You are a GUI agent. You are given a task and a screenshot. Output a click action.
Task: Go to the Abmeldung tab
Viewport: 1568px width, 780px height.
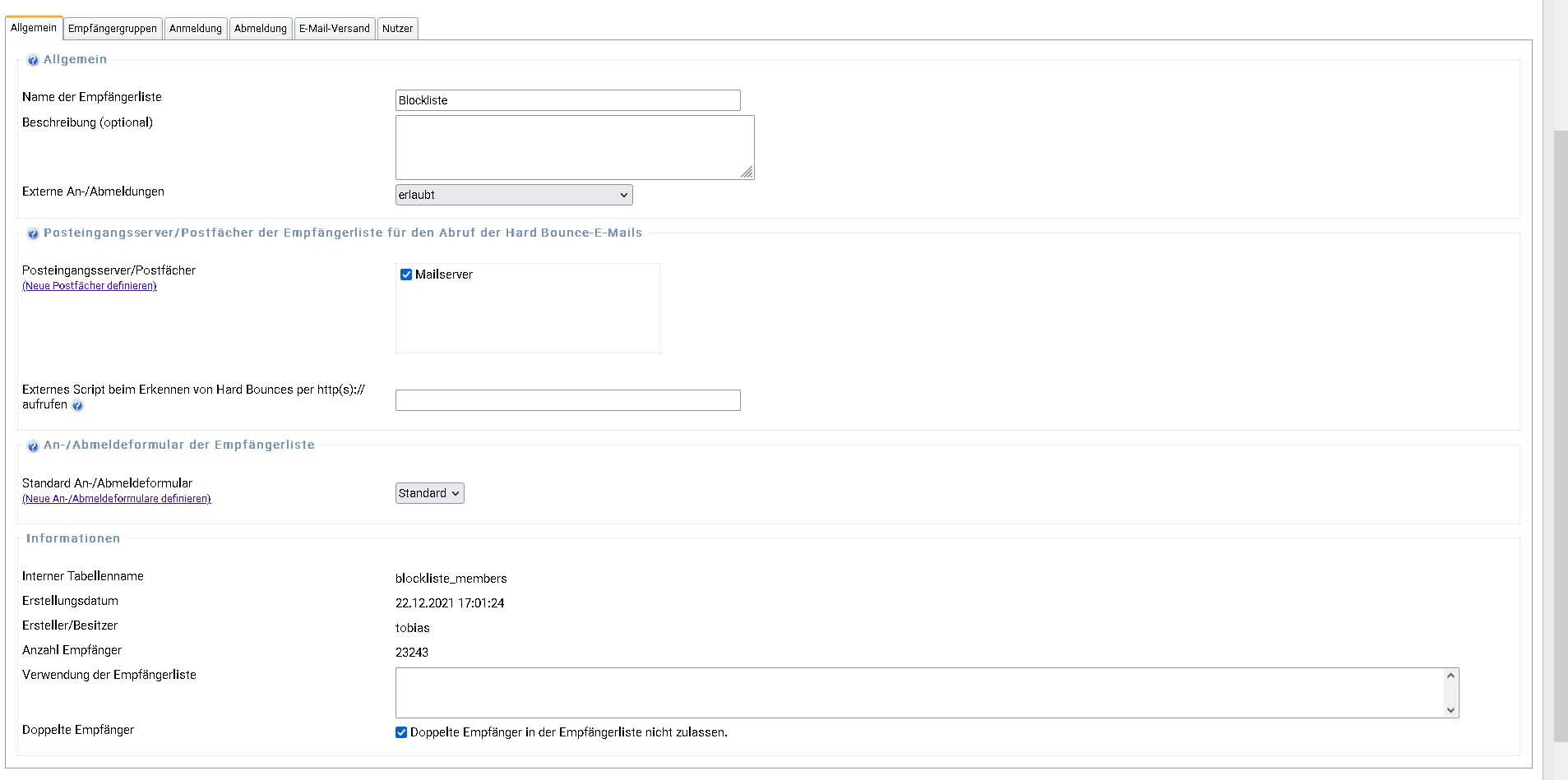click(261, 29)
